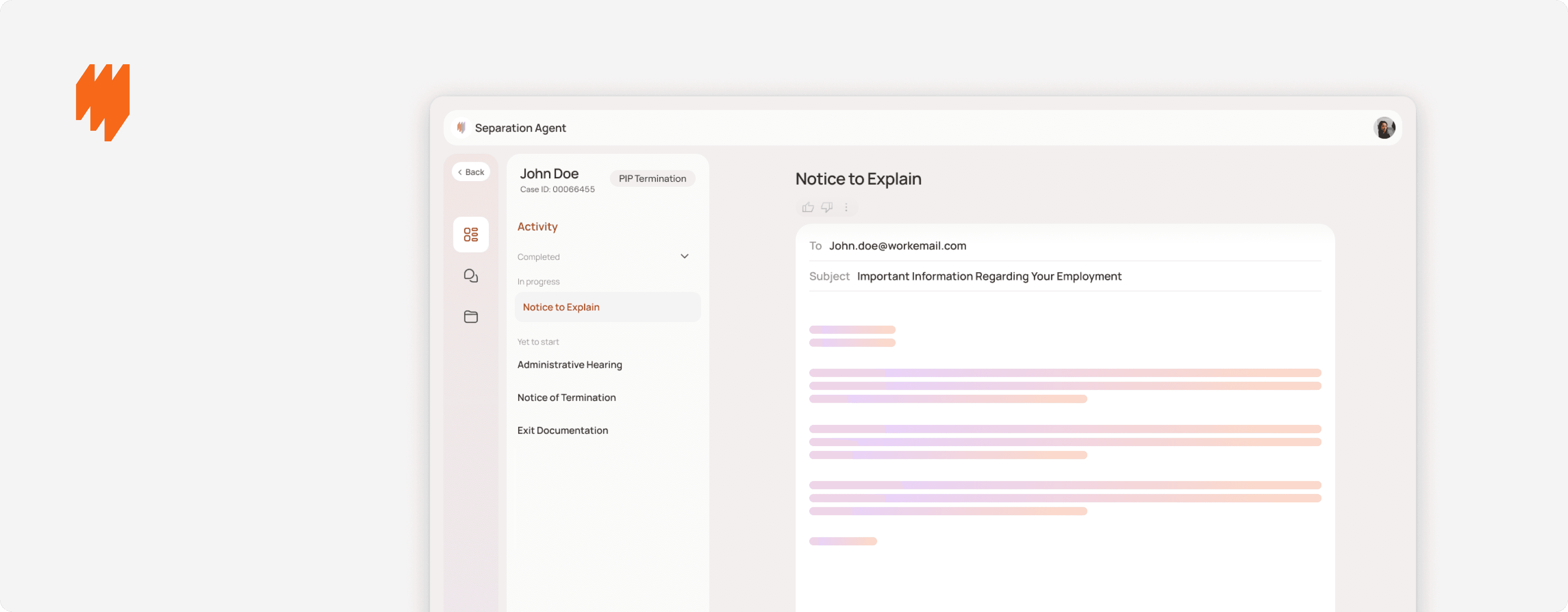Open the chat conversations sidebar icon
This screenshot has height=612, width=1568.
coord(471,275)
